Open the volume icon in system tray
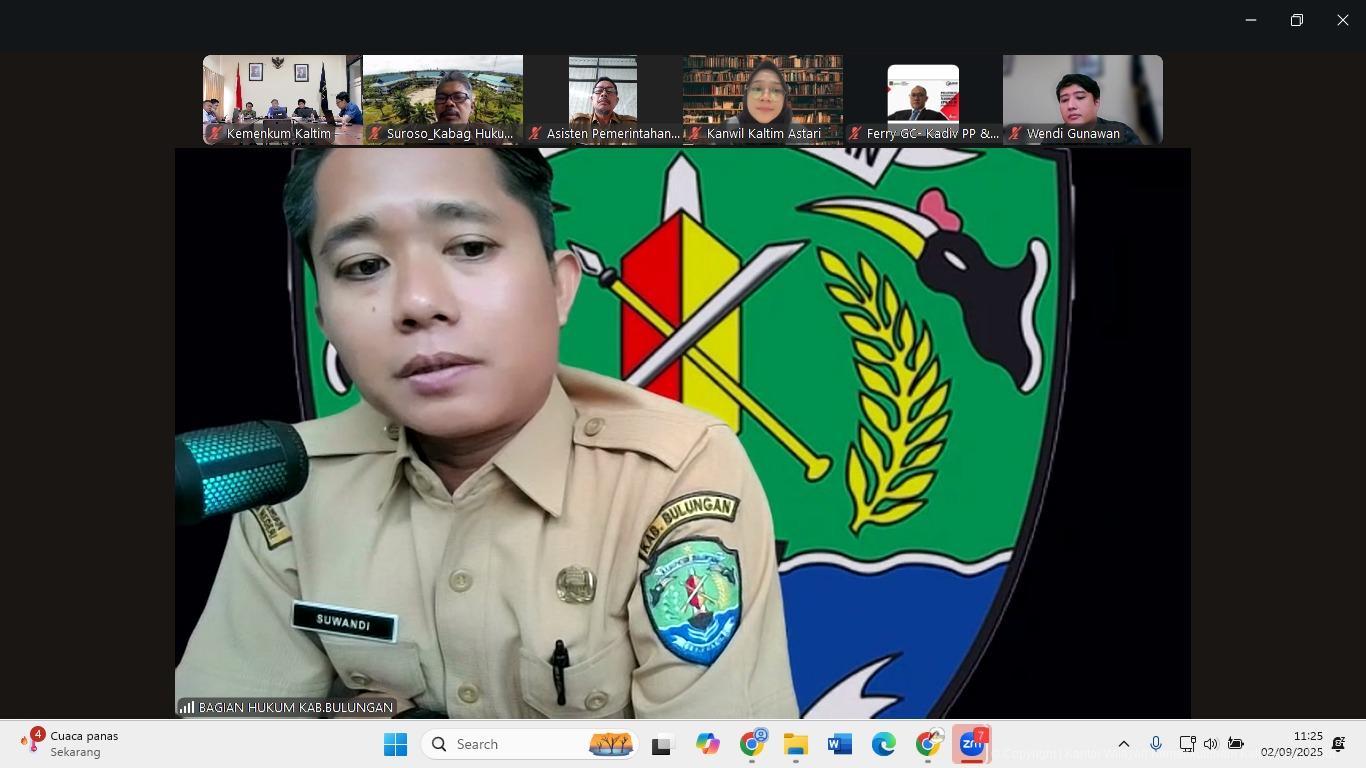This screenshot has width=1366, height=768. click(x=1211, y=744)
